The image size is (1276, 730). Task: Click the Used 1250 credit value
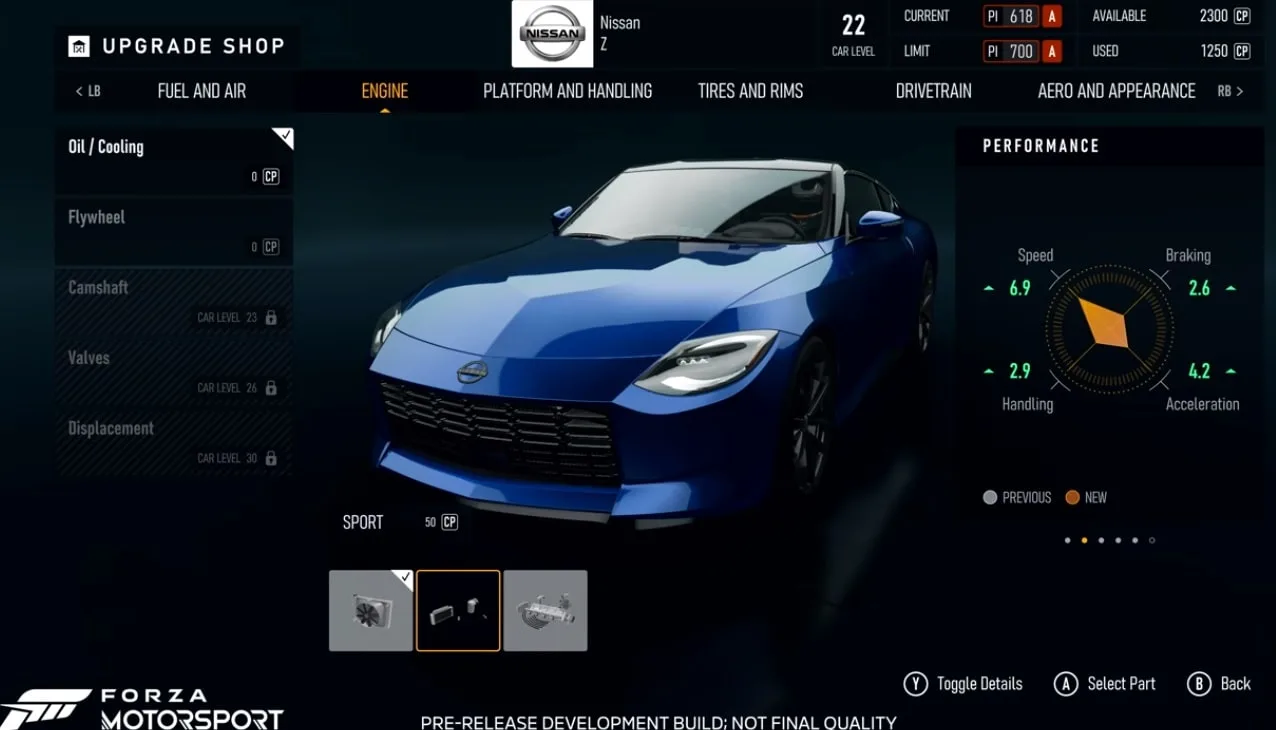(x=1214, y=51)
